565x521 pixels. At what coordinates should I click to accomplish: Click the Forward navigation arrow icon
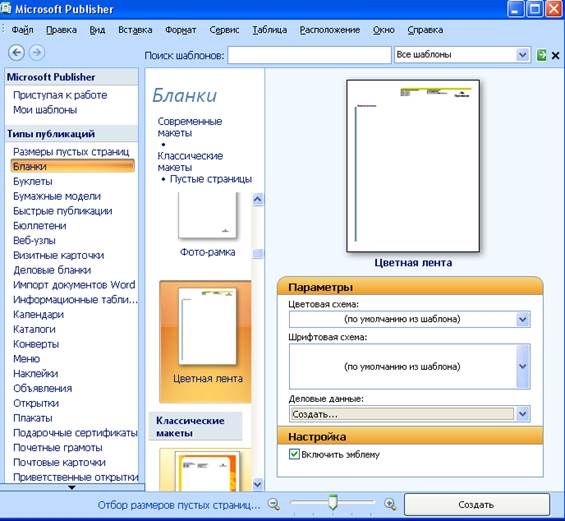37,53
